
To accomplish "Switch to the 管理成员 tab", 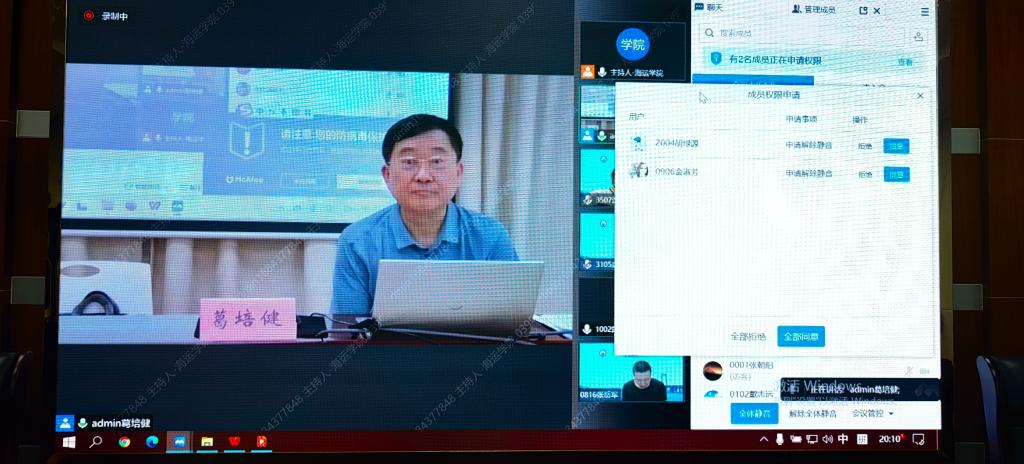I will pyautogui.click(x=816, y=9).
